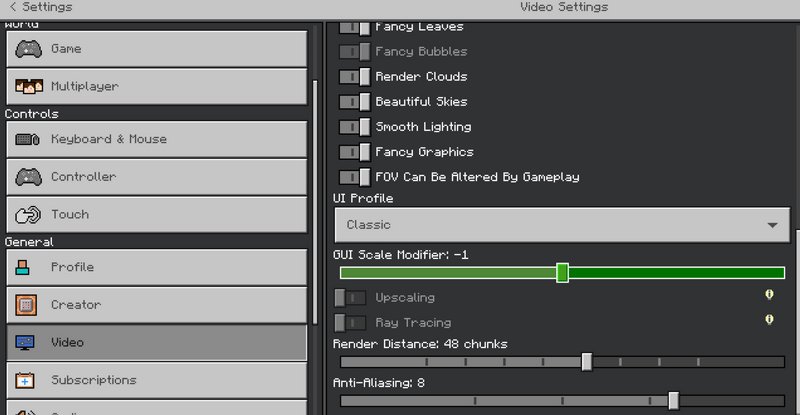The height and width of the screenshot is (415, 800).
Task: Select the Multiplayer faces icon
Action: (x=29, y=86)
